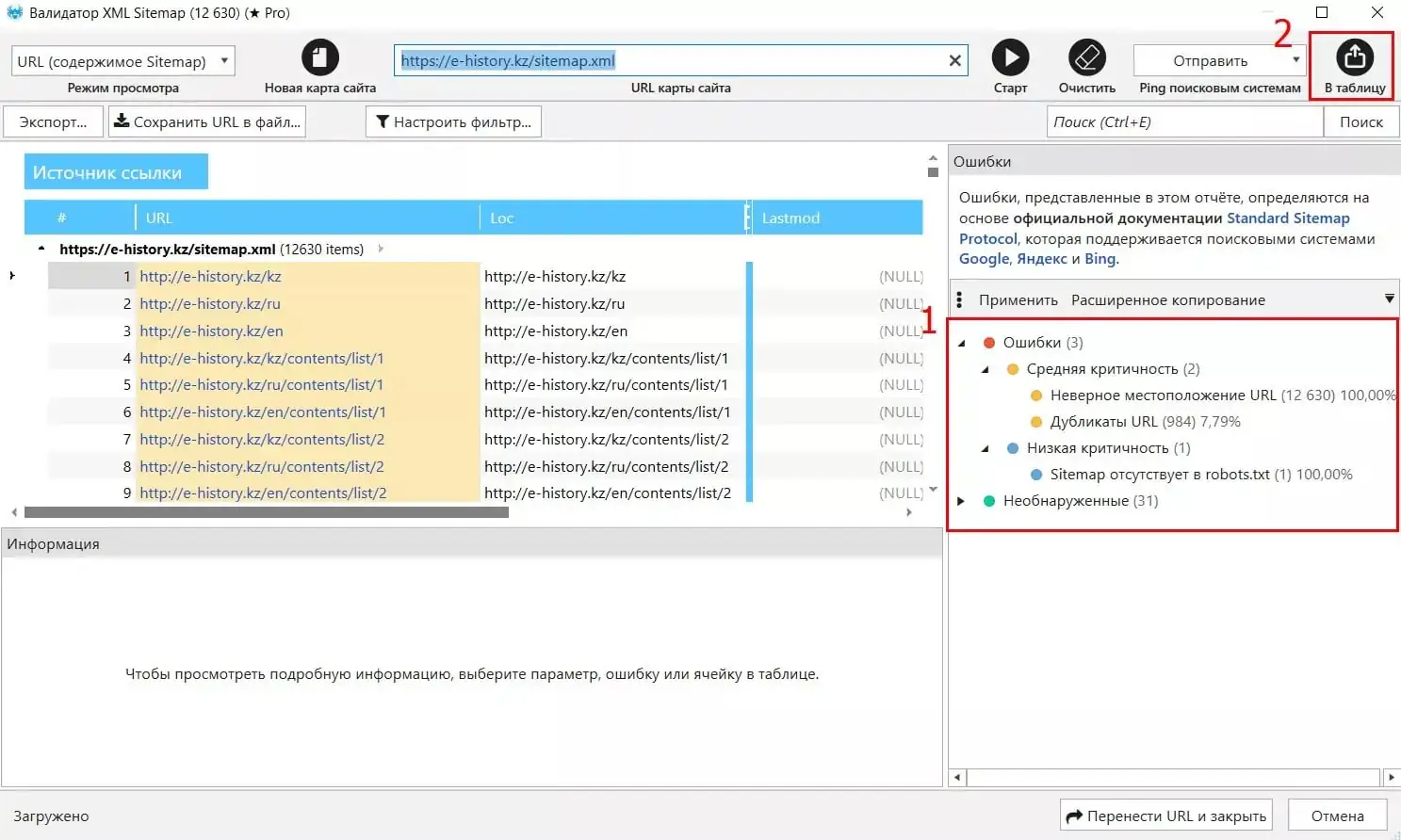Click the table scrollbar right arrow
This screenshot has width=1401, height=840.
(908, 513)
